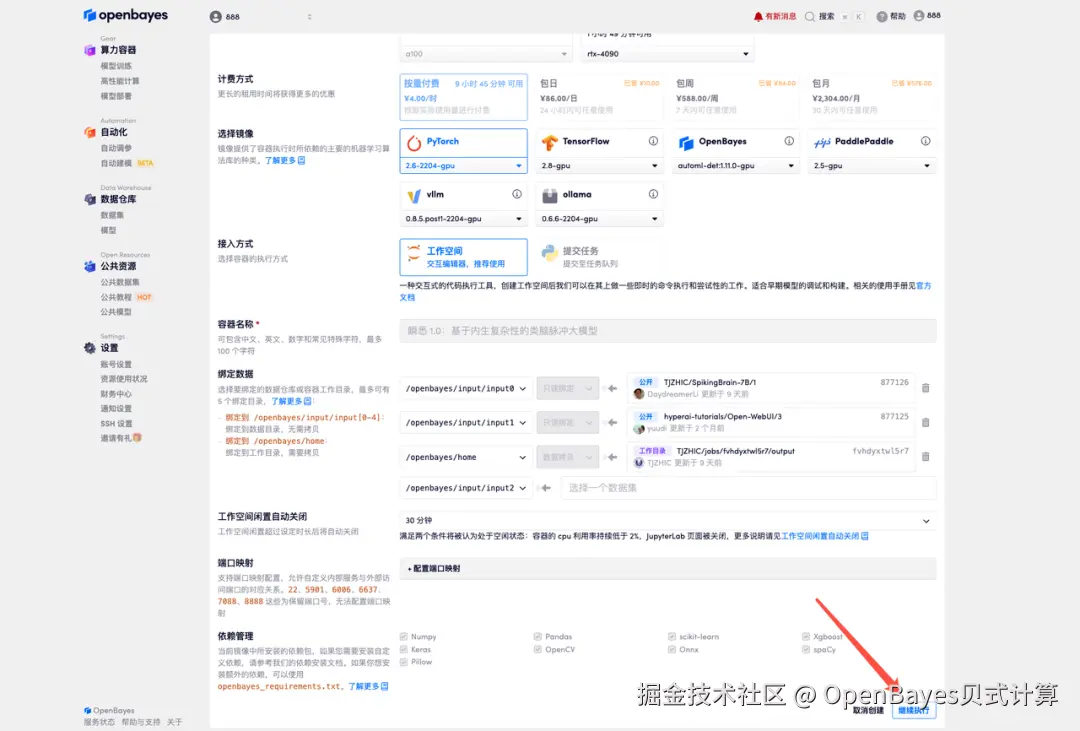Select the 包日 ¥86.00/日 billing option

599,96
